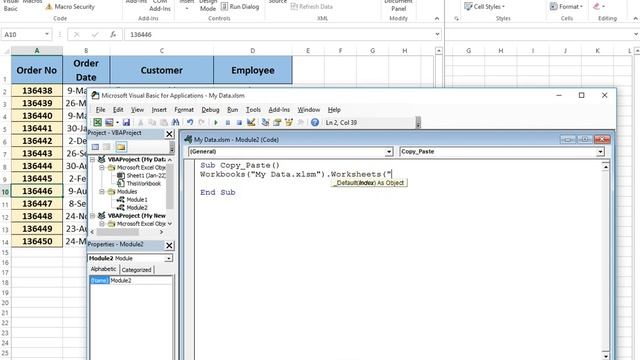Screen dimensions: 640x360
Task: Expand the Excel formula bar
Action: click(438, 35)
